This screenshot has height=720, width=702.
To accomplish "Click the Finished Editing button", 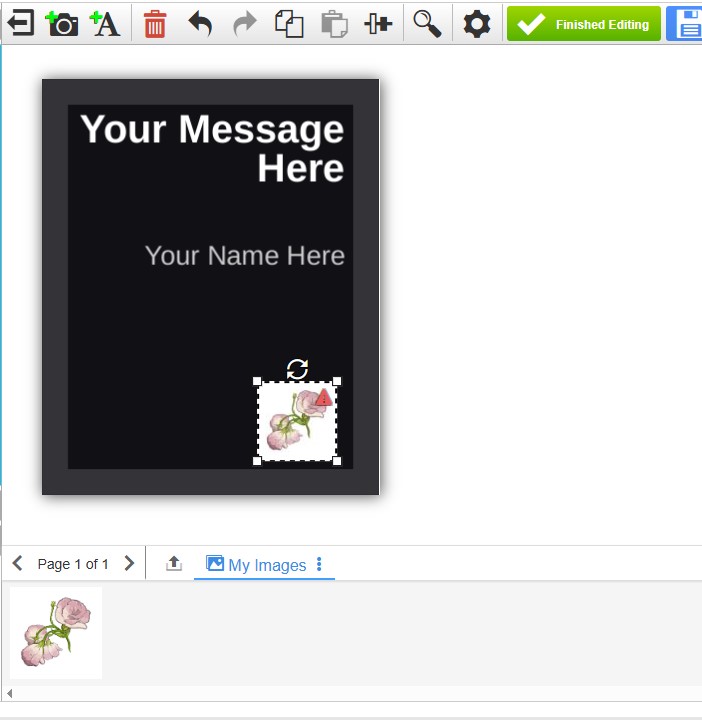I will click(x=584, y=24).
